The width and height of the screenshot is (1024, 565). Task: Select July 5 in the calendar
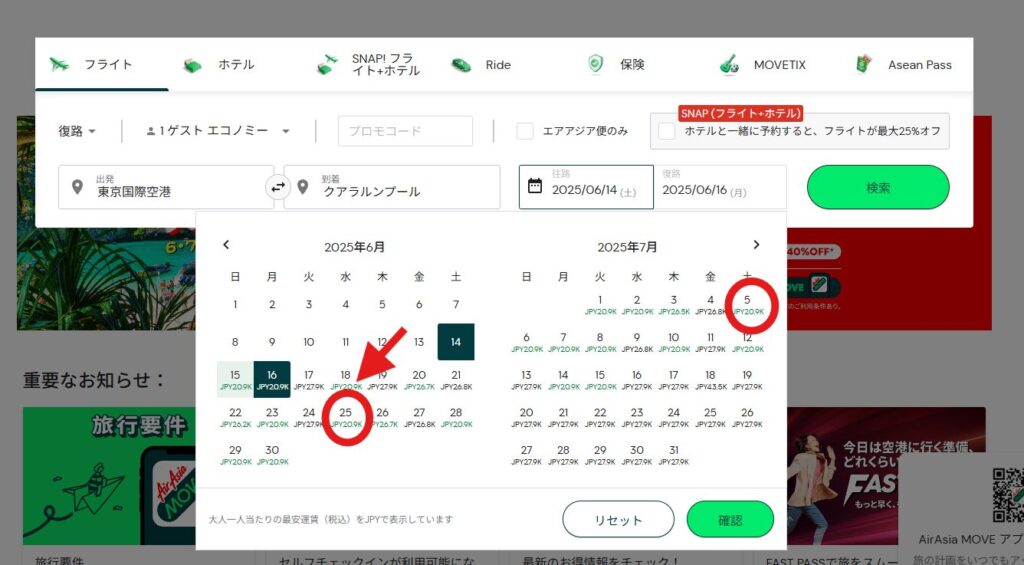coord(747,304)
